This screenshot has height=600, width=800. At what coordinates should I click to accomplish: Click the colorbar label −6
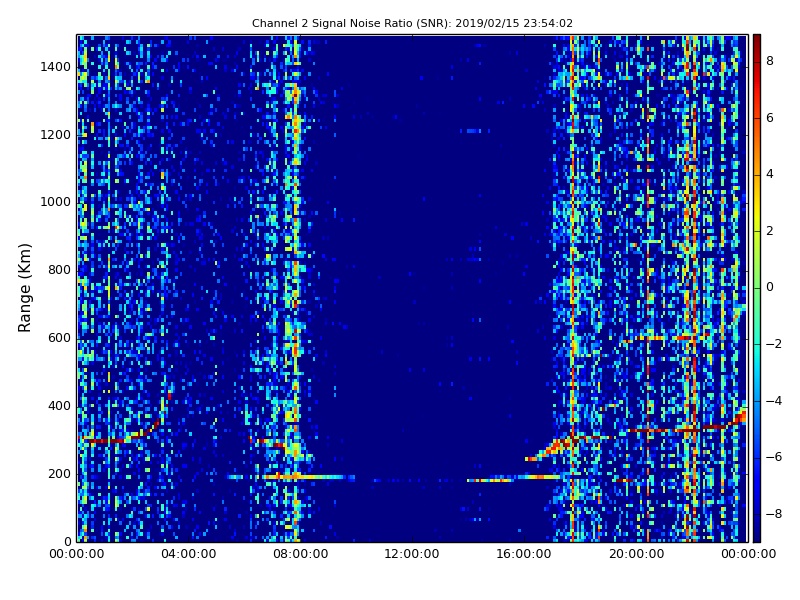[774, 457]
